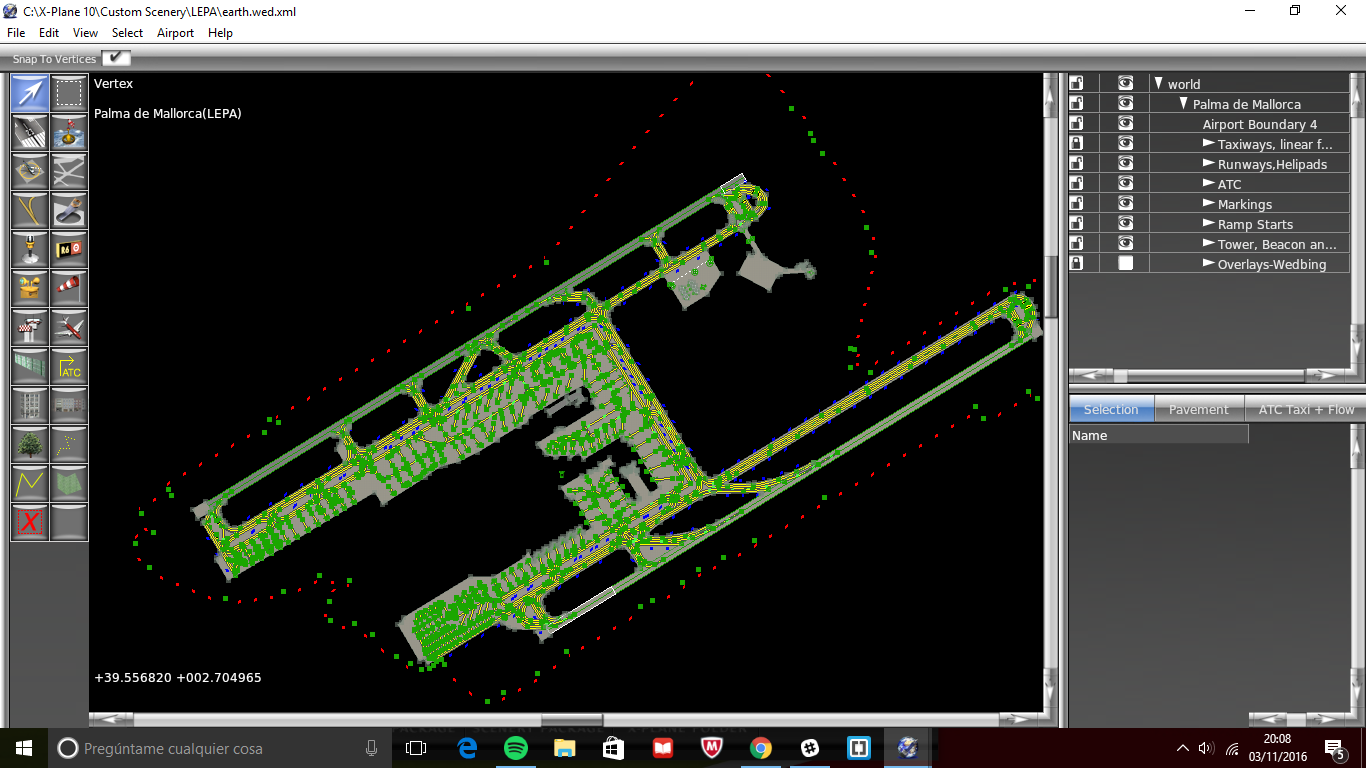
Task: Pick the red X Exclusion Zone tool
Action: pyautogui.click(x=30, y=523)
